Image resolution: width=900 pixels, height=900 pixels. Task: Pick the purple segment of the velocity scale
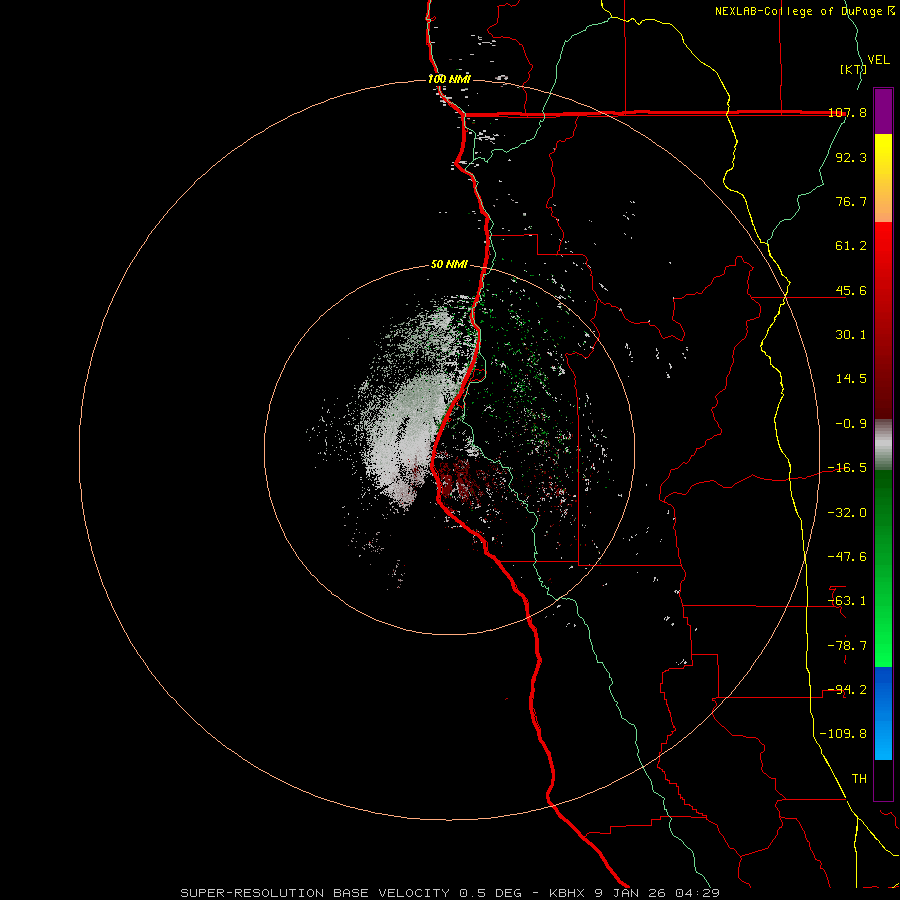point(883,111)
